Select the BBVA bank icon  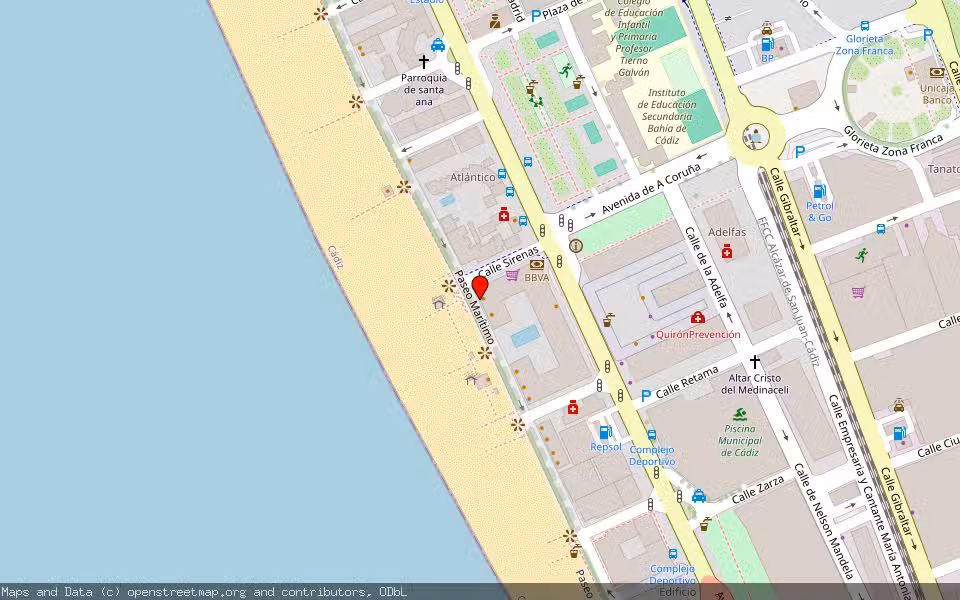[537, 264]
